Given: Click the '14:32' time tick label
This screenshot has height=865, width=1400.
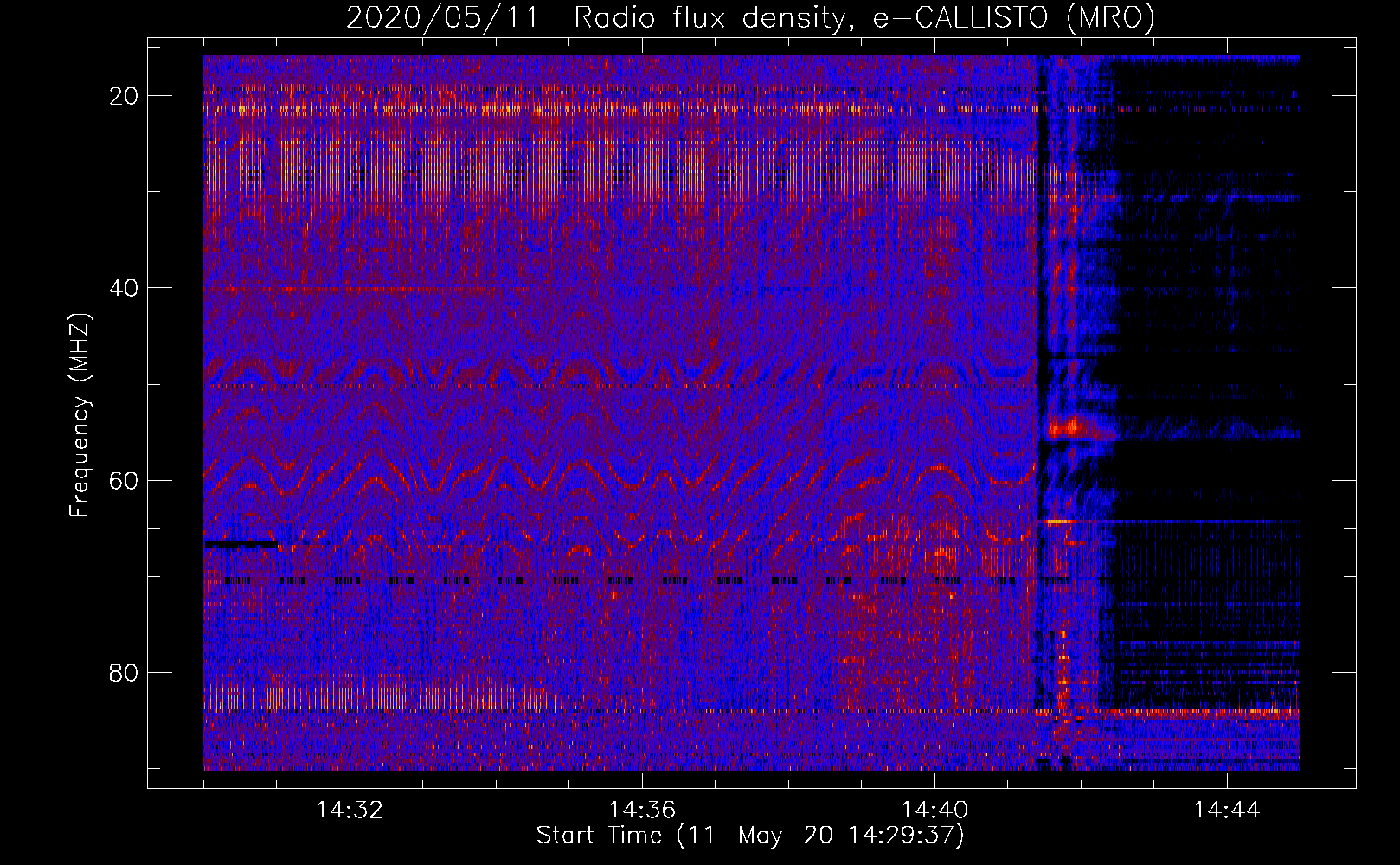Looking at the screenshot, I should [x=350, y=811].
